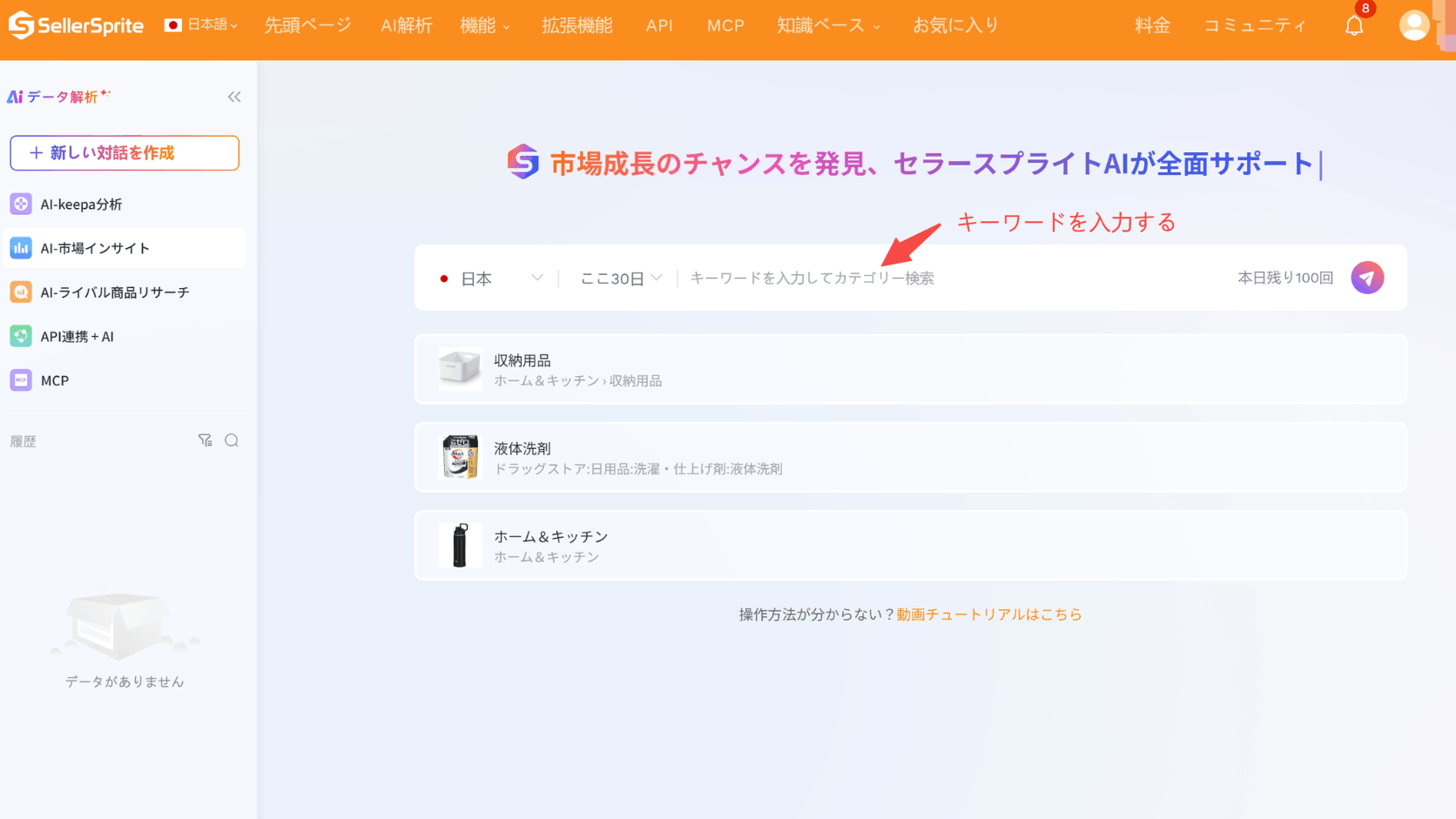Expand the 機能 menu

pyautogui.click(x=485, y=25)
